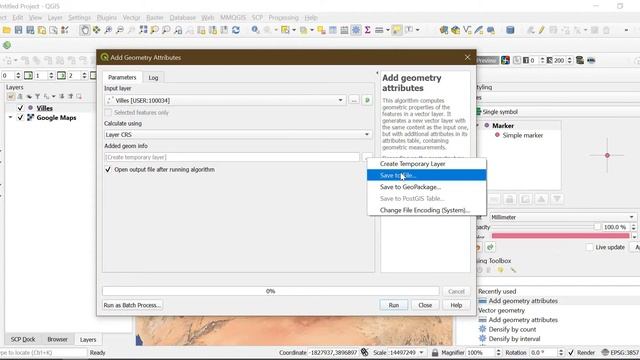Click Zoom Full extent icon
The height and width of the screenshot is (360, 640).
click(143, 30)
